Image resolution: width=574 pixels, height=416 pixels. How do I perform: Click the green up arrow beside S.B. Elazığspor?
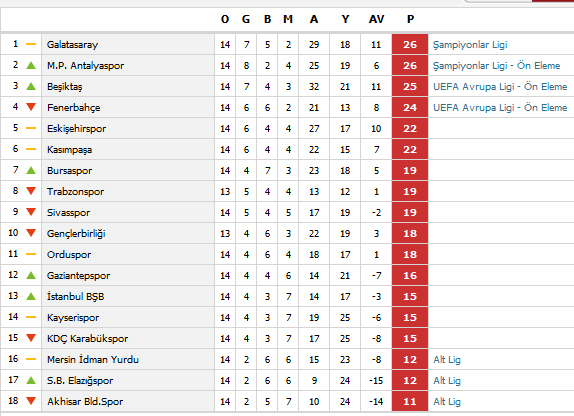pyautogui.click(x=31, y=380)
